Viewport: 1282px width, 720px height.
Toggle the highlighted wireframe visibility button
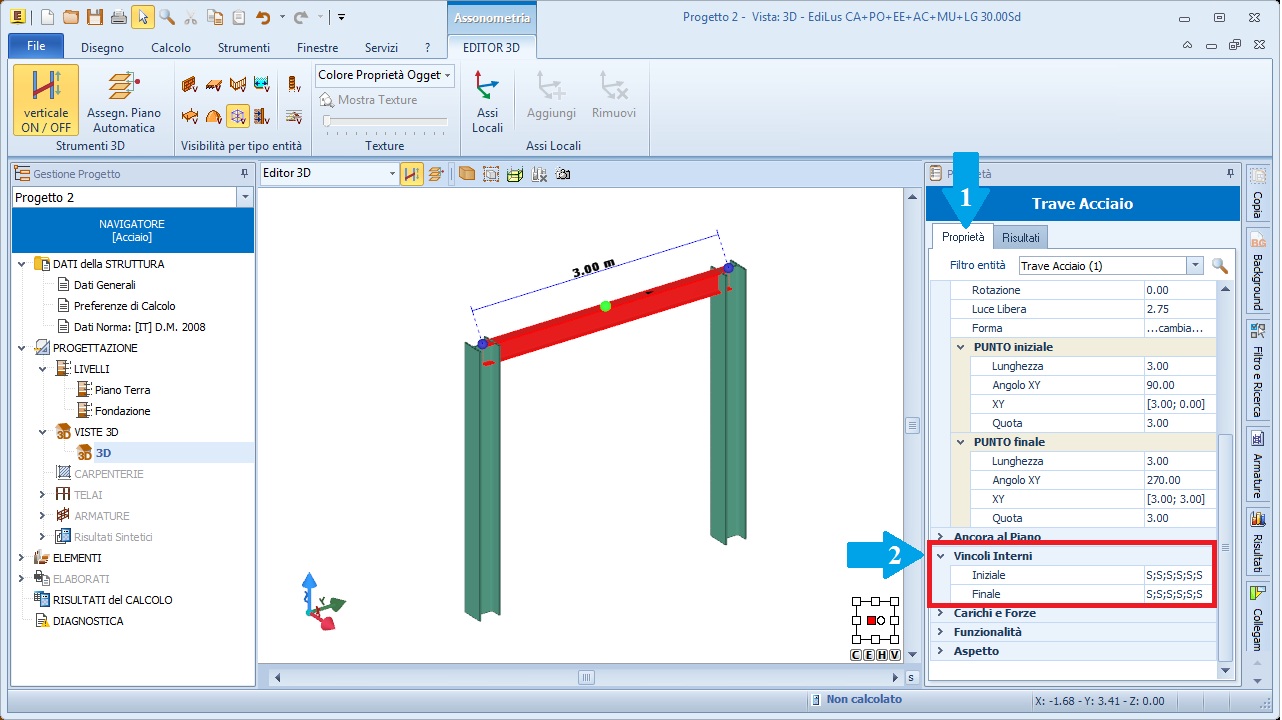(238, 116)
